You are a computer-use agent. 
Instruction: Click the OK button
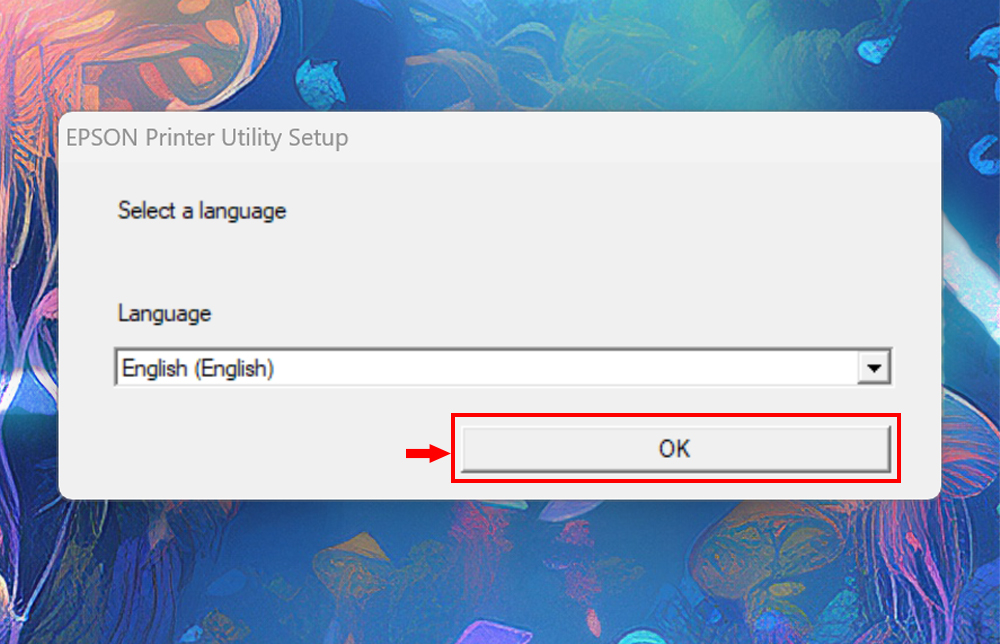(x=675, y=449)
